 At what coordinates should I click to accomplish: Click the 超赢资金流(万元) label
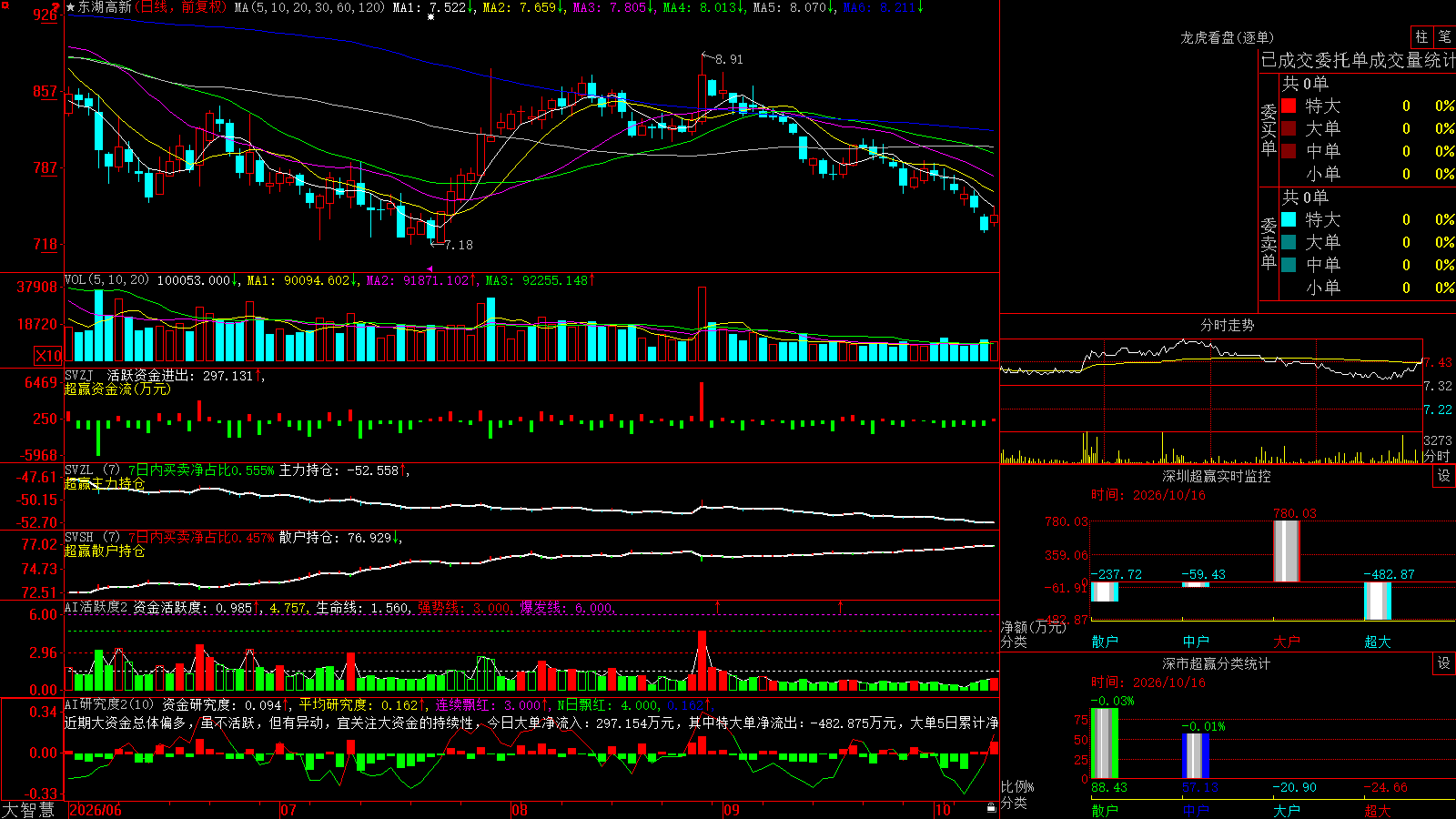point(117,389)
